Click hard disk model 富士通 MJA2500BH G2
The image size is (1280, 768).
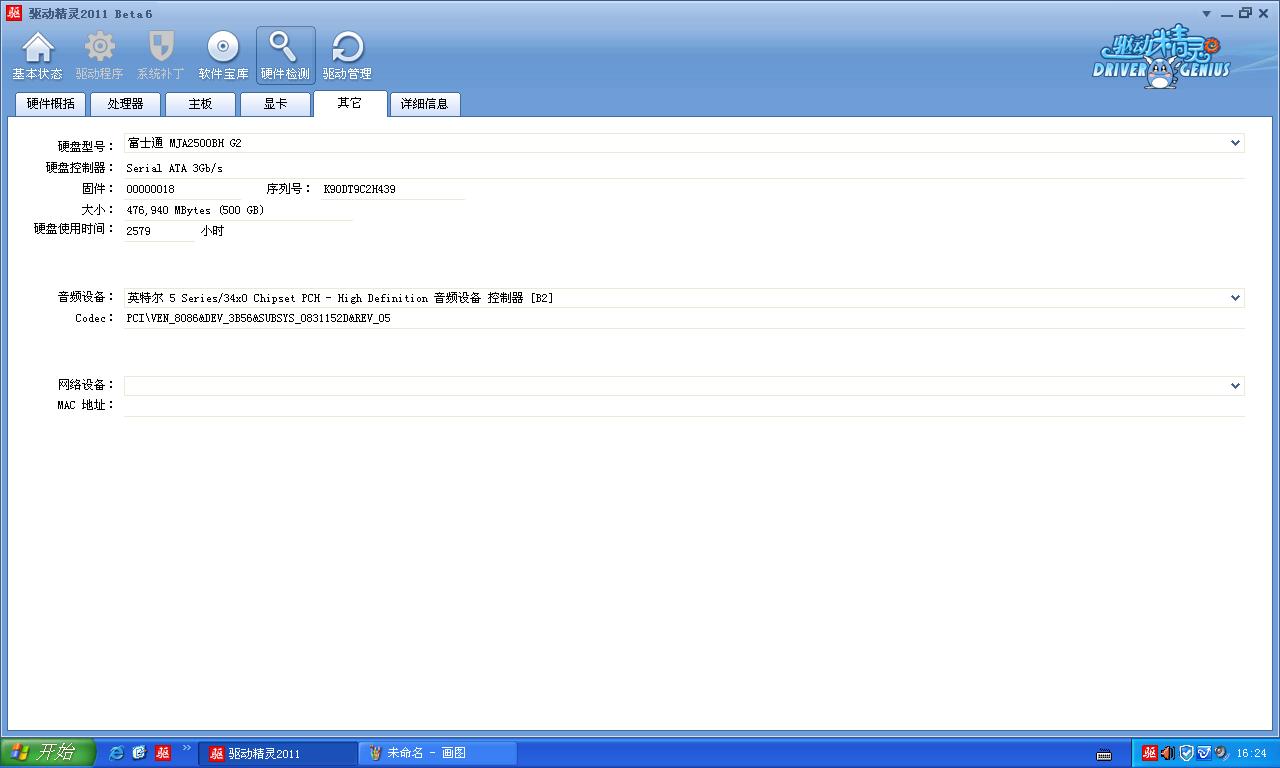185,144
